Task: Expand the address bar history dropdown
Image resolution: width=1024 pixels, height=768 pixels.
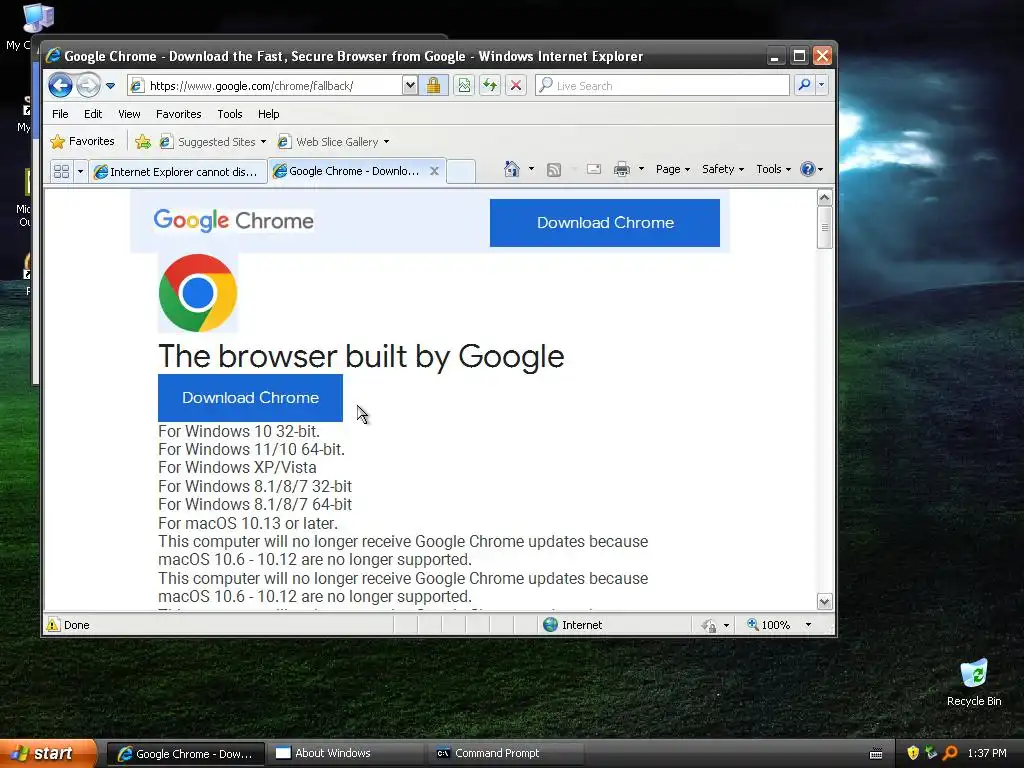Action: click(x=409, y=86)
